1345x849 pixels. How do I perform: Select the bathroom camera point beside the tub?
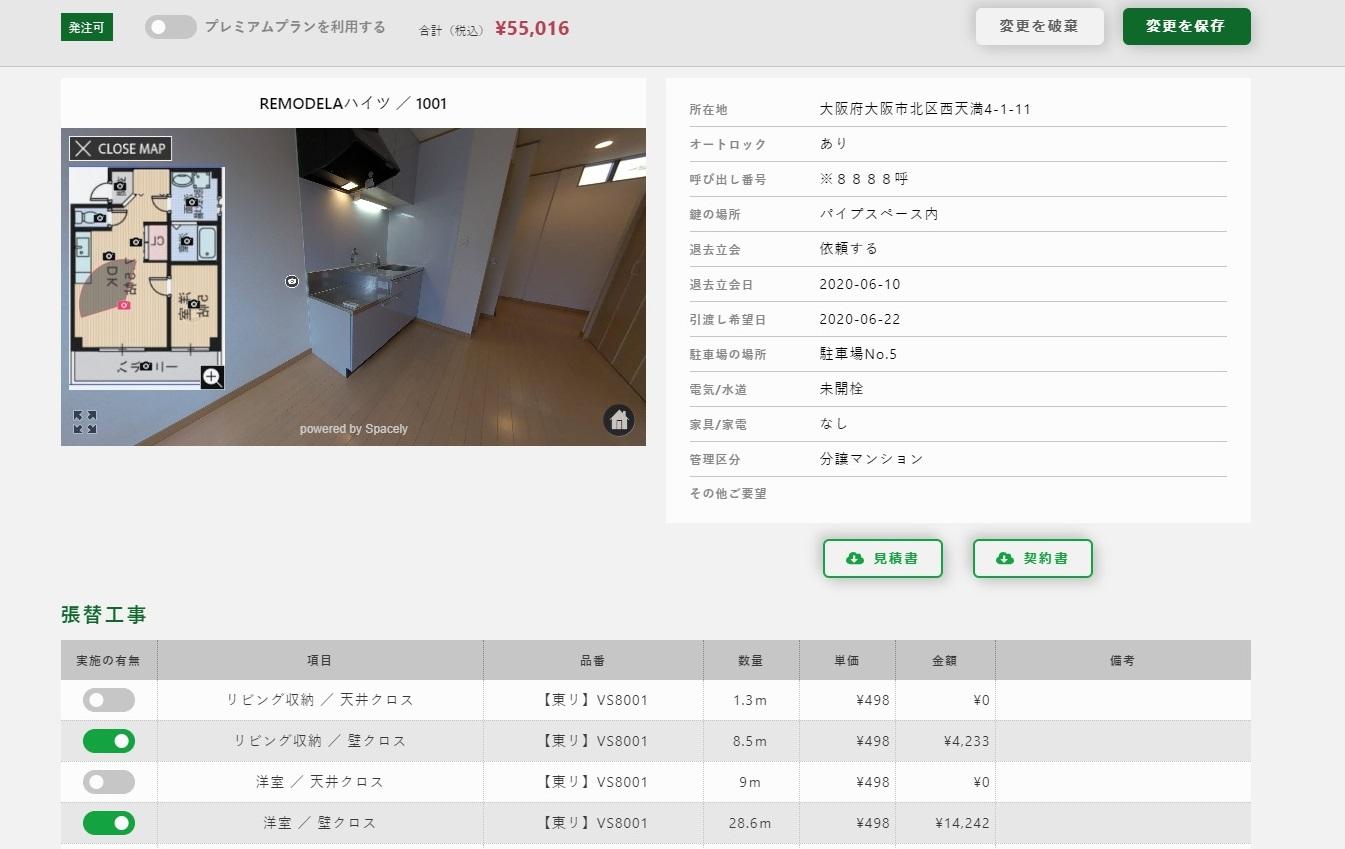[x=186, y=241]
